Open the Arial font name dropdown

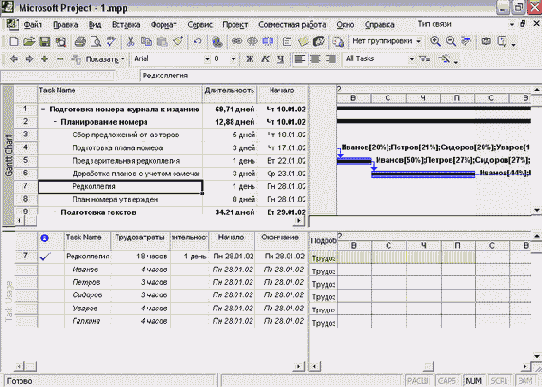tap(207, 59)
